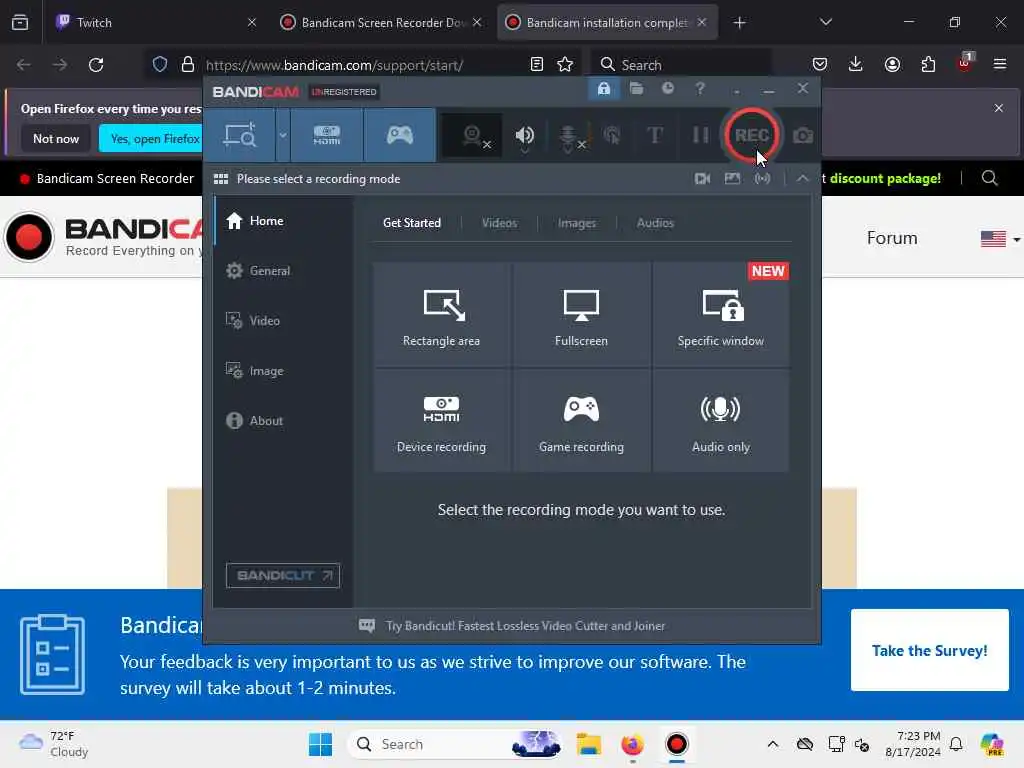Click the Firefox address bar URL
Viewport: 1024px width, 768px height.
tap(334, 65)
